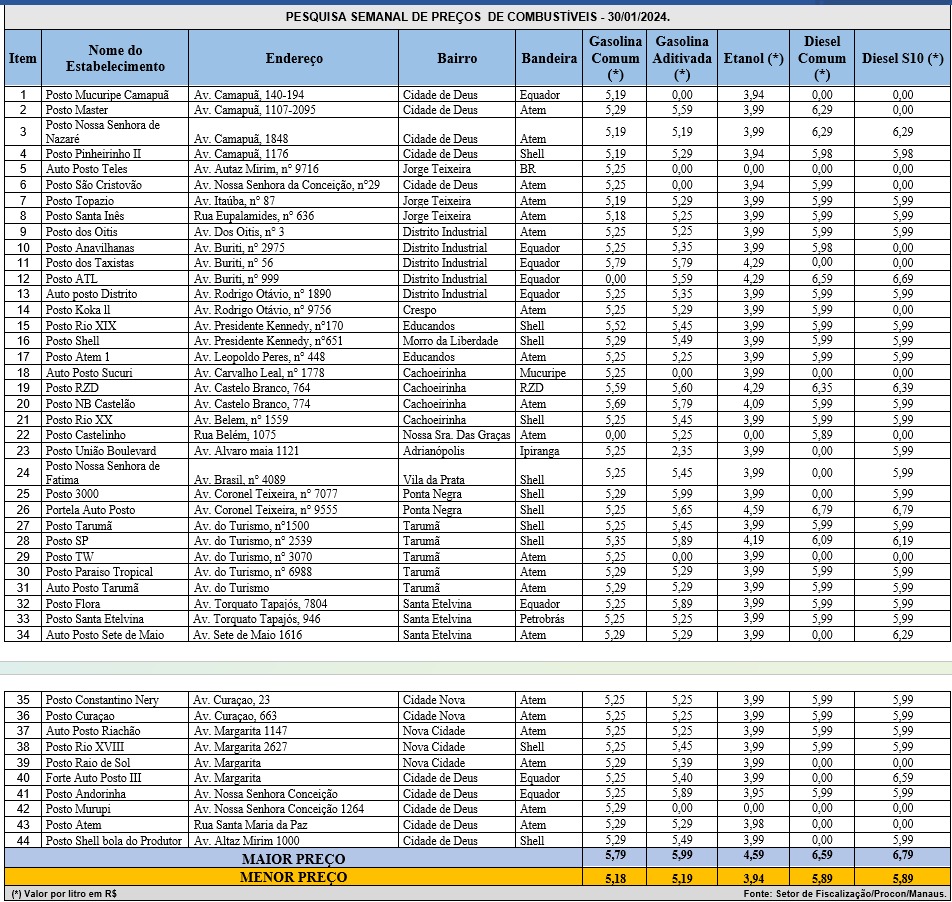952x902 pixels.
Task: Select the "Bairro" column header
Action: click(457, 59)
